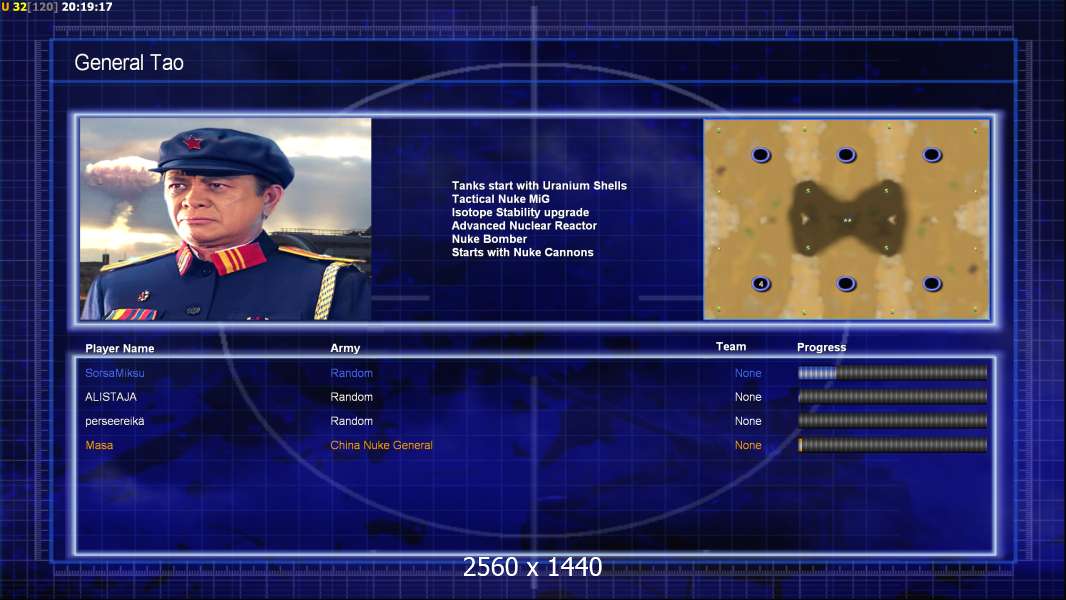The width and height of the screenshot is (1066, 600).
Task: Click the Player Name column header
Action: [x=120, y=349]
